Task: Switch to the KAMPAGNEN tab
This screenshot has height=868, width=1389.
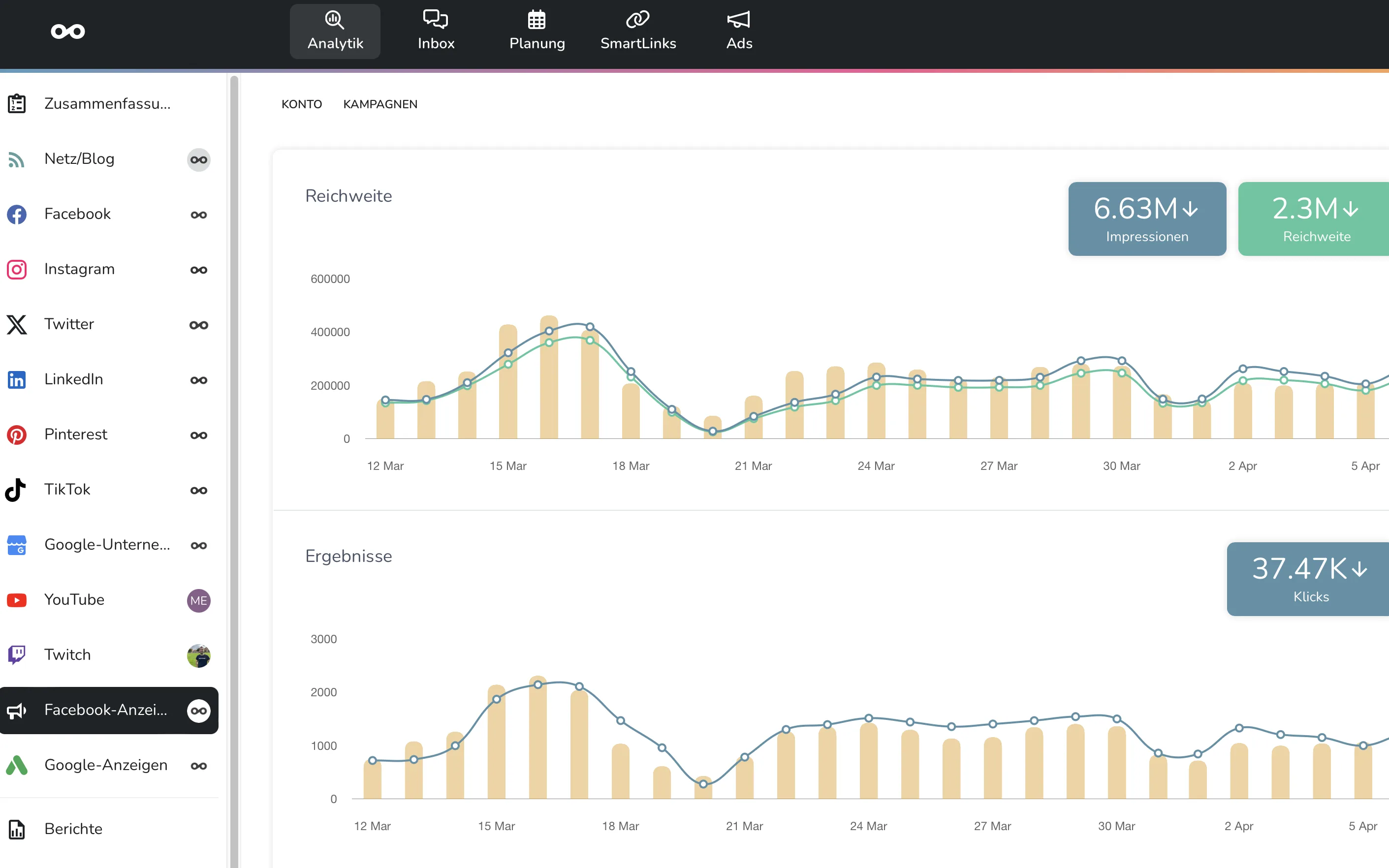Action: pos(380,104)
